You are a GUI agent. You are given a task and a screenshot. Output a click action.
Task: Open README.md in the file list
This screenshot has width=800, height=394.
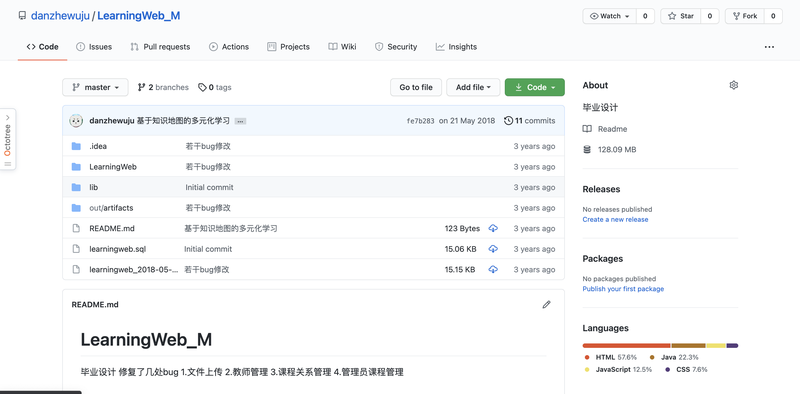[x=112, y=229]
